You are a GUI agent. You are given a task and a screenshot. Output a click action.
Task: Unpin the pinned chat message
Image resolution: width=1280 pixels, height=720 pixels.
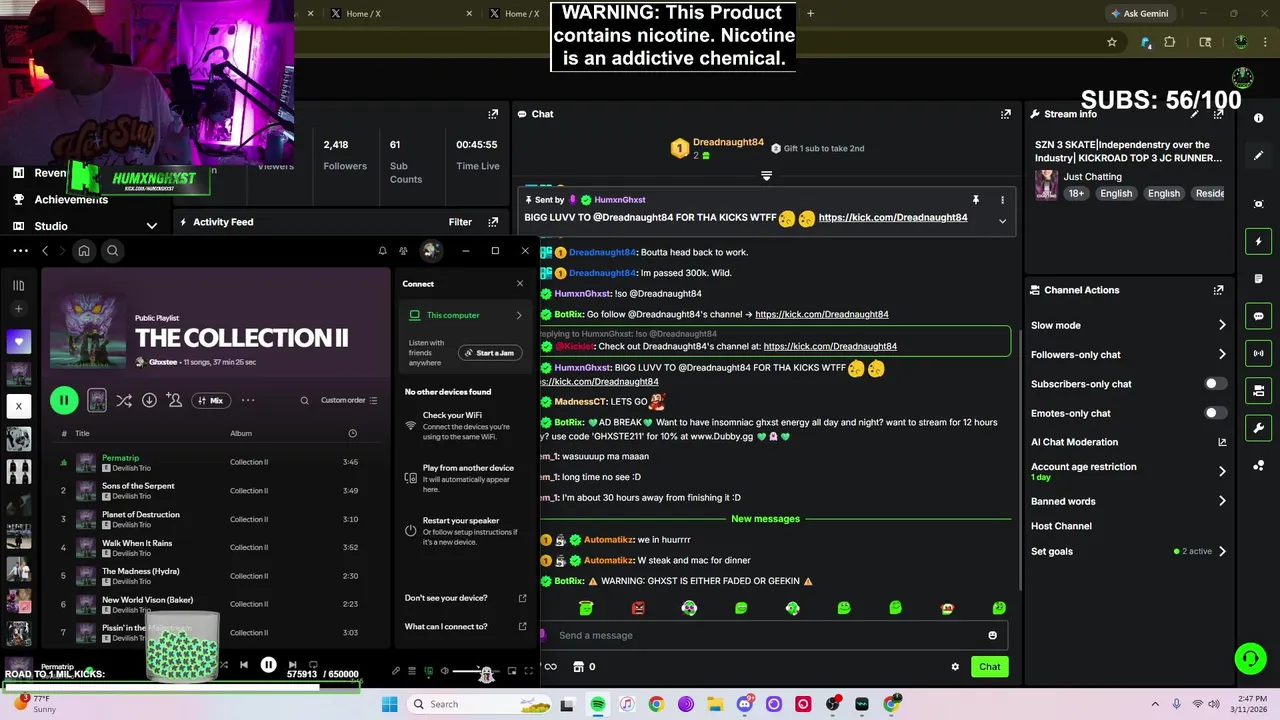pos(975,200)
